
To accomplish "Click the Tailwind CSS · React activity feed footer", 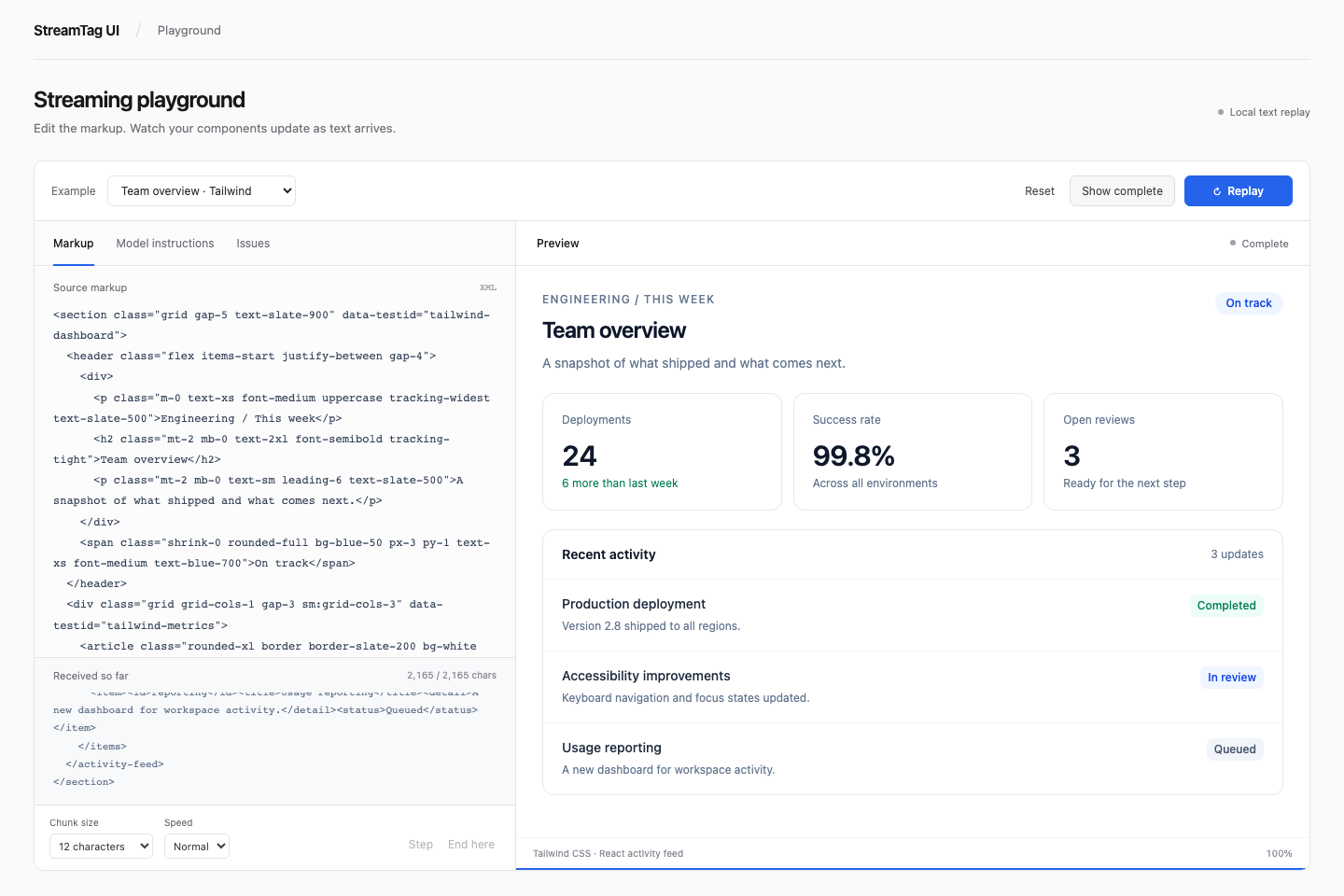I will [x=608, y=854].
